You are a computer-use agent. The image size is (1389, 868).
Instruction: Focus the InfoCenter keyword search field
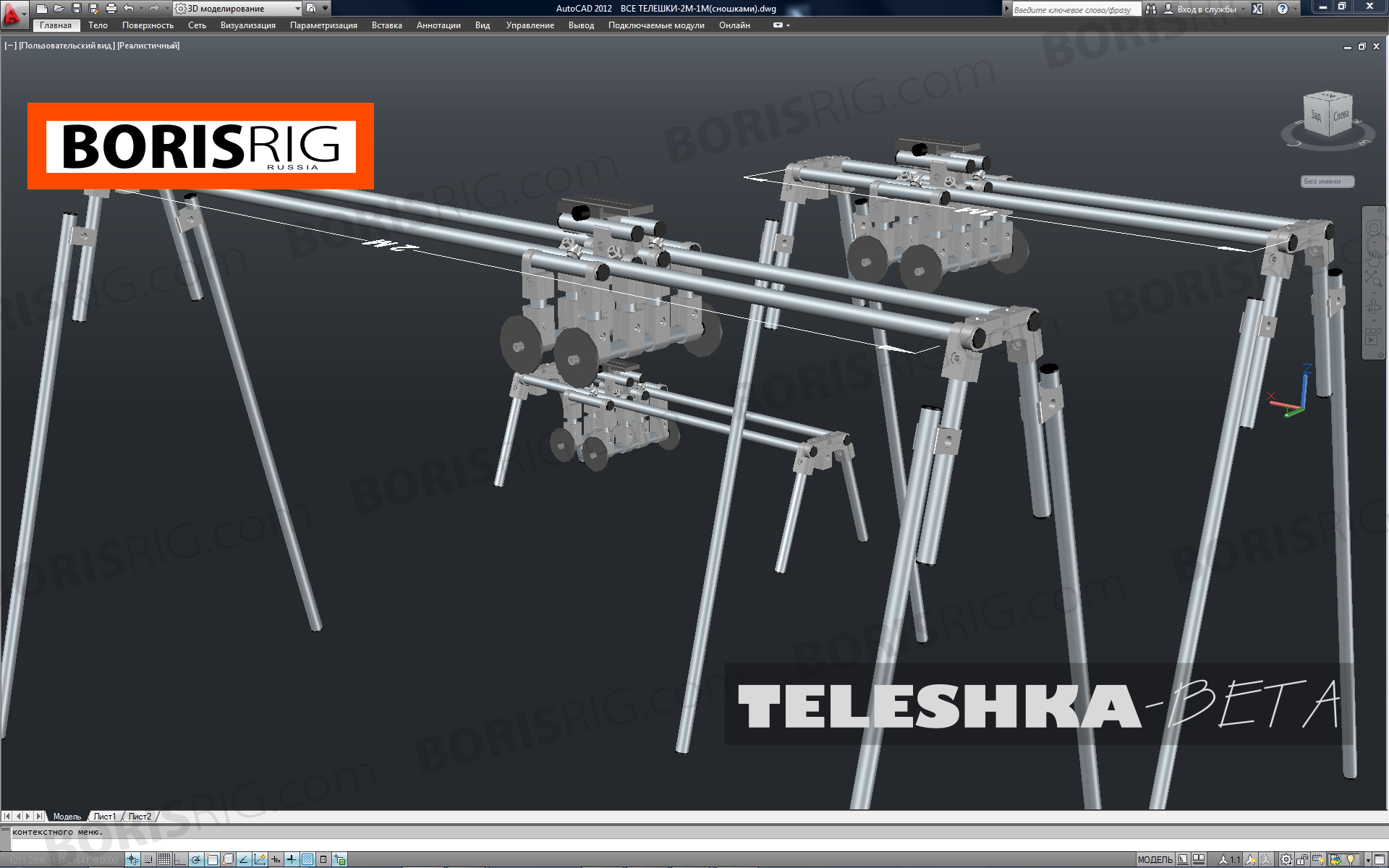tap(1076, 9)
